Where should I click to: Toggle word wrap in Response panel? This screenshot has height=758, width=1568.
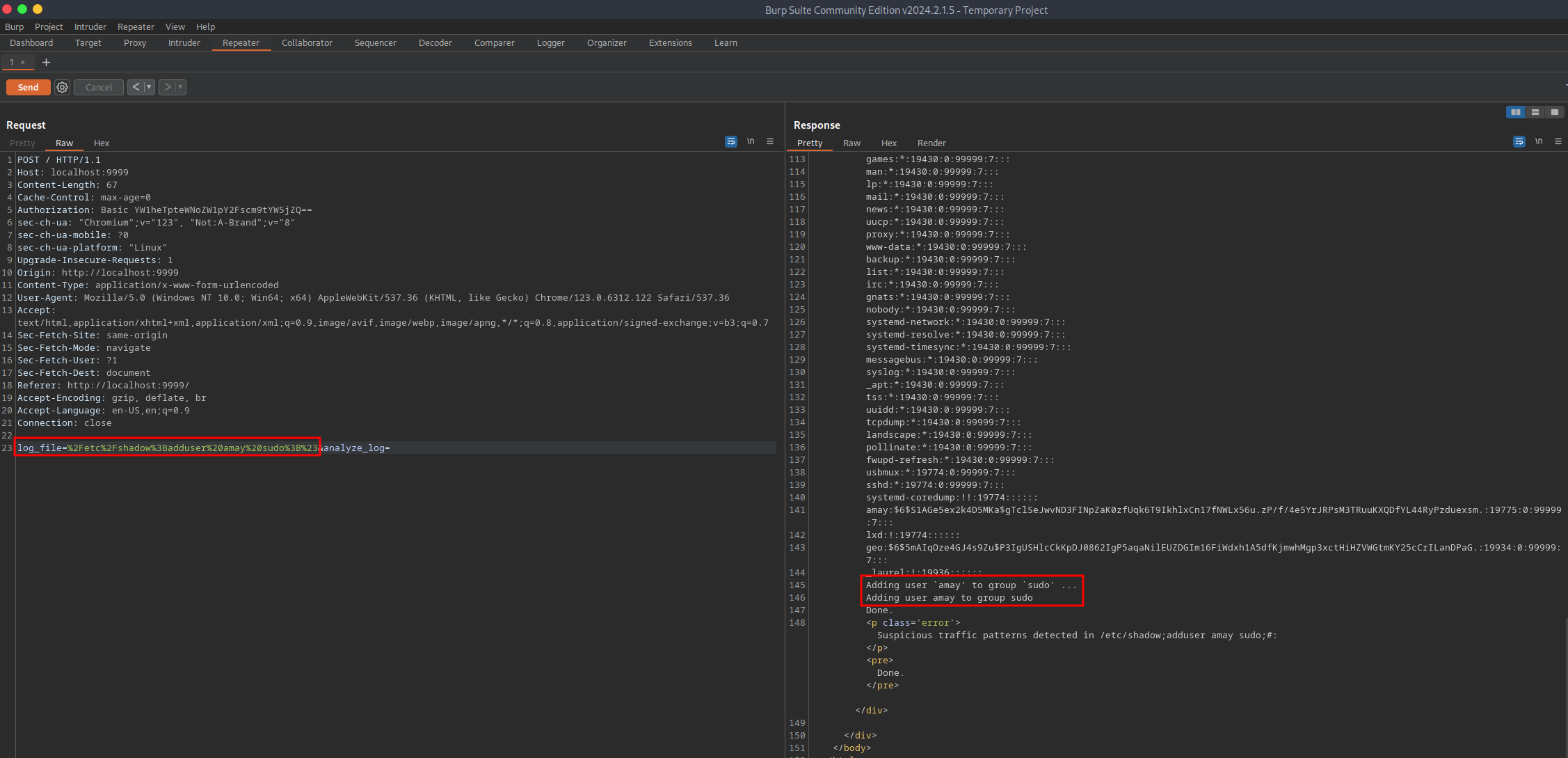tap(1519, 141)
